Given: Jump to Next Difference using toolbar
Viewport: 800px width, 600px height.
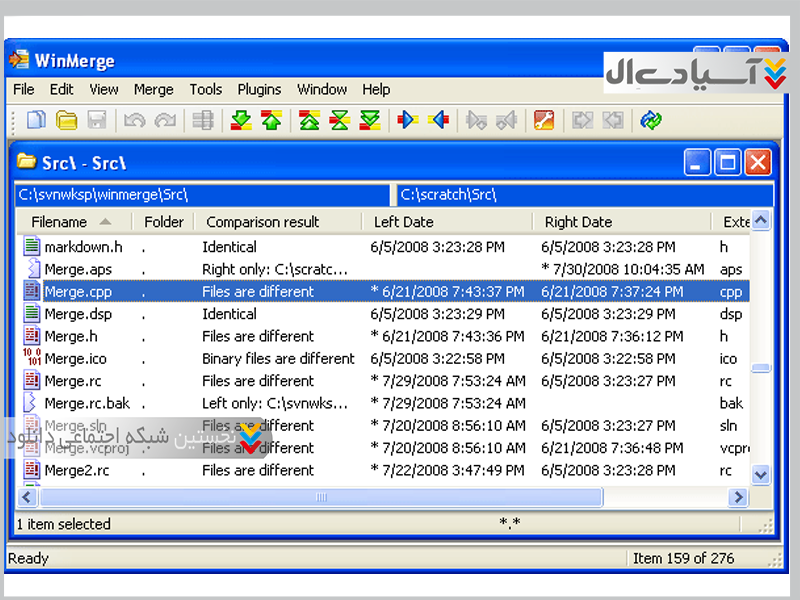Looking at the screenshot, I should (x=241, y=121).
